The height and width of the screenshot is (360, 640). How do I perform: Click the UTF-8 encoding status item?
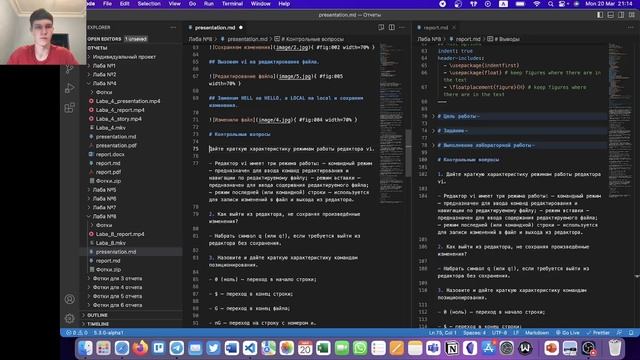499,333
